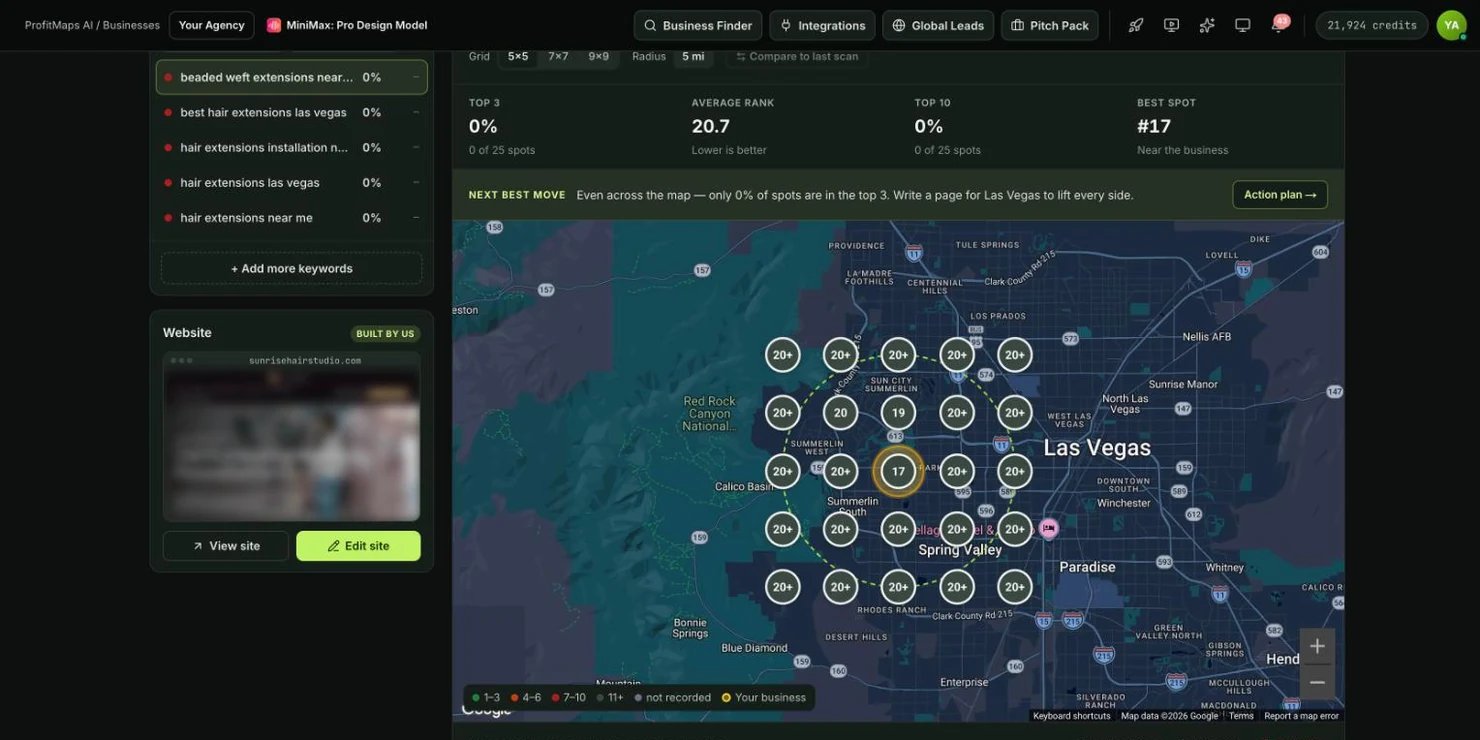The width and height of the screenshot is (1480, 740).
Task: Open the map Terms link
Action: pyautogui.click(x=1241, y=716)
